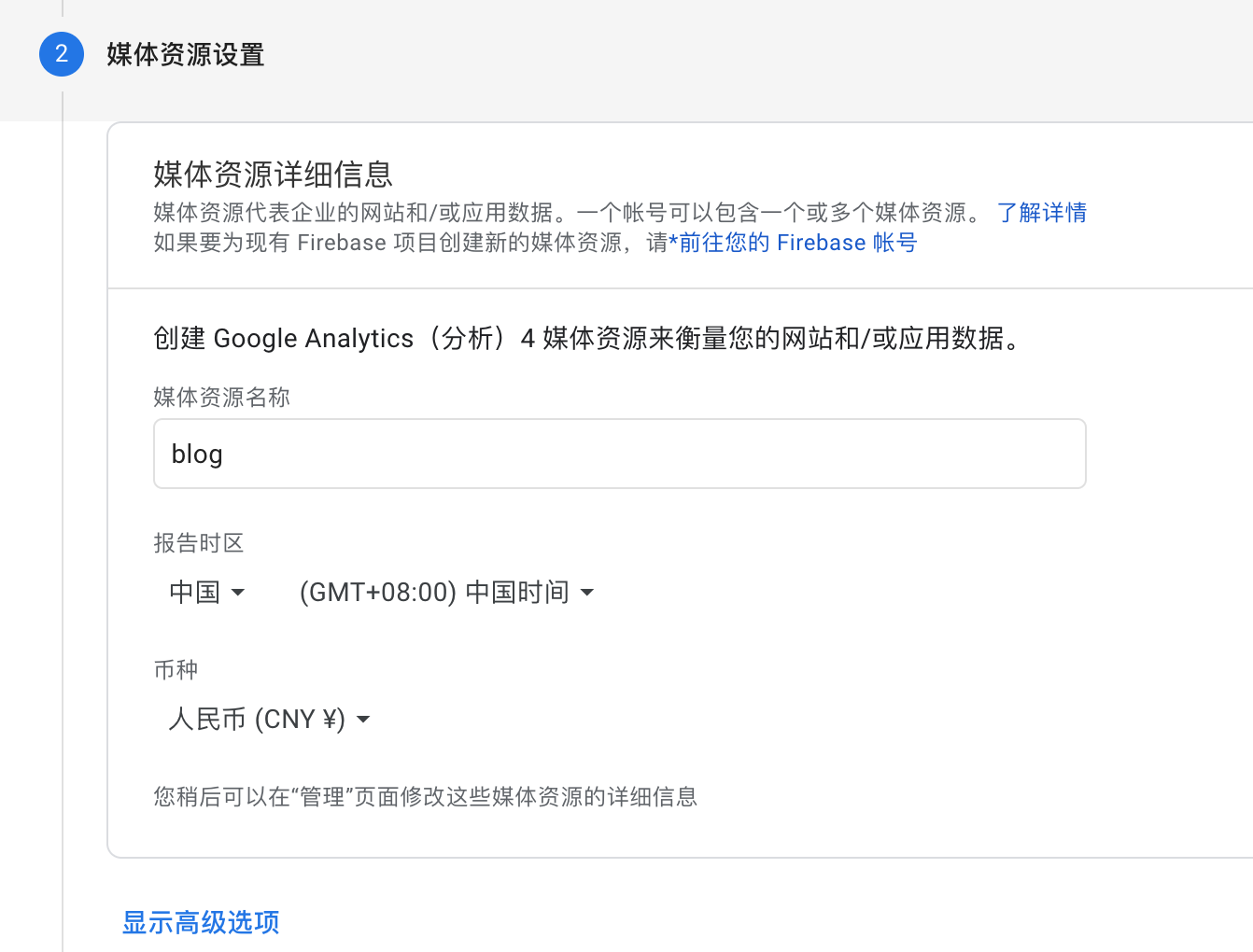Click the arrow next to 中国时间

click(x=587, y=592)
